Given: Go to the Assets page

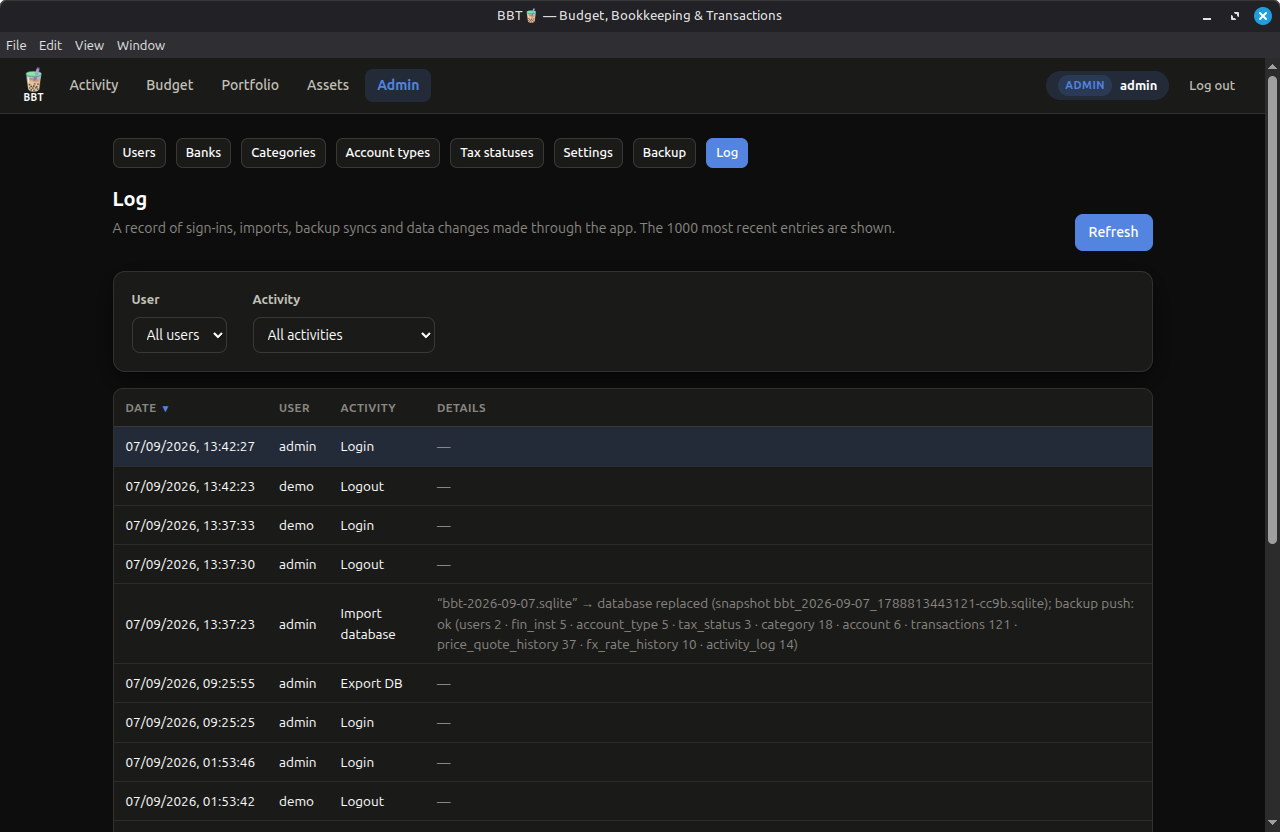Looking at the screenshot, I should tap(328, 85).
